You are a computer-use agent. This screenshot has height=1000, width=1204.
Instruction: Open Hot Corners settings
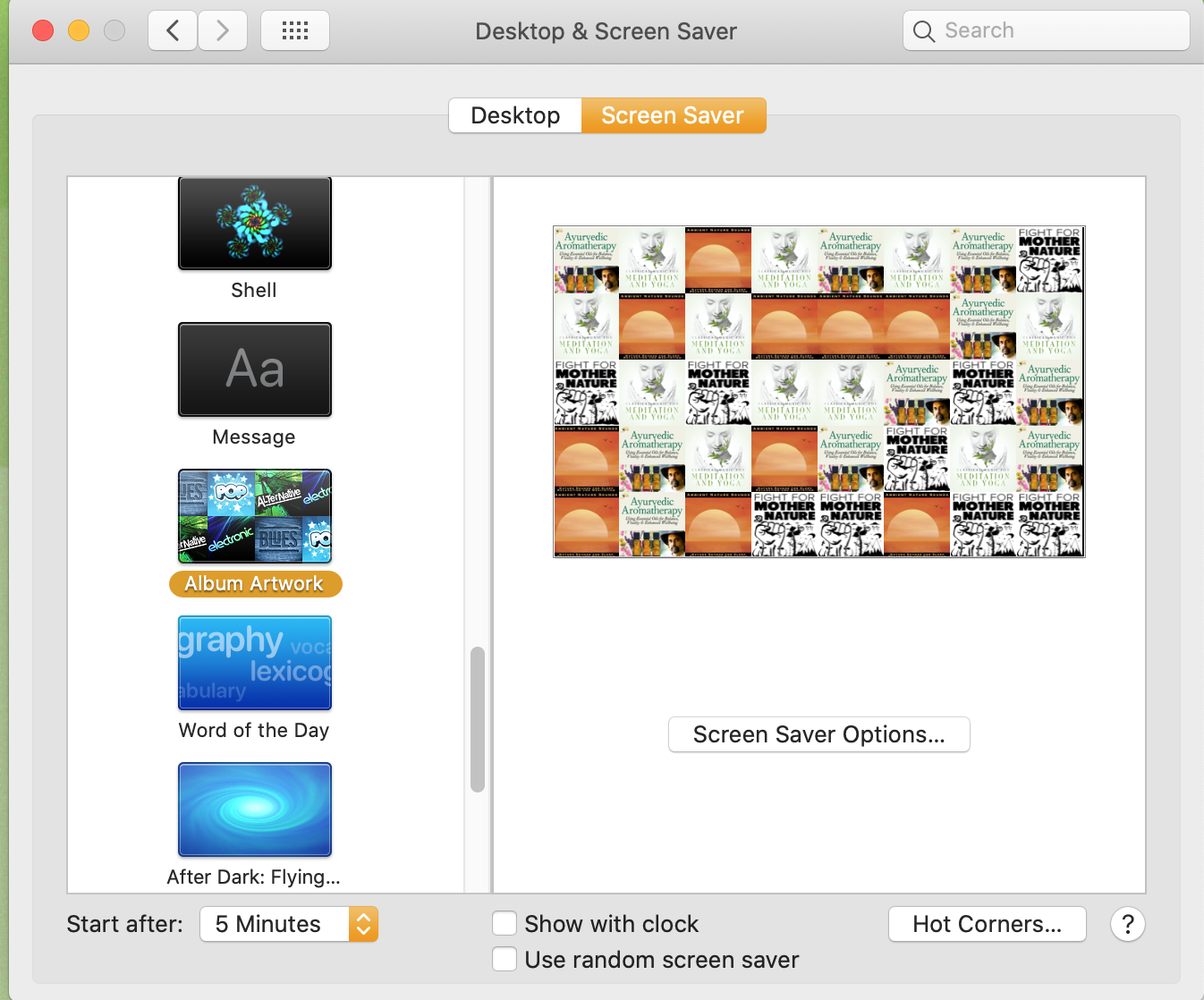tap(988, 924)
